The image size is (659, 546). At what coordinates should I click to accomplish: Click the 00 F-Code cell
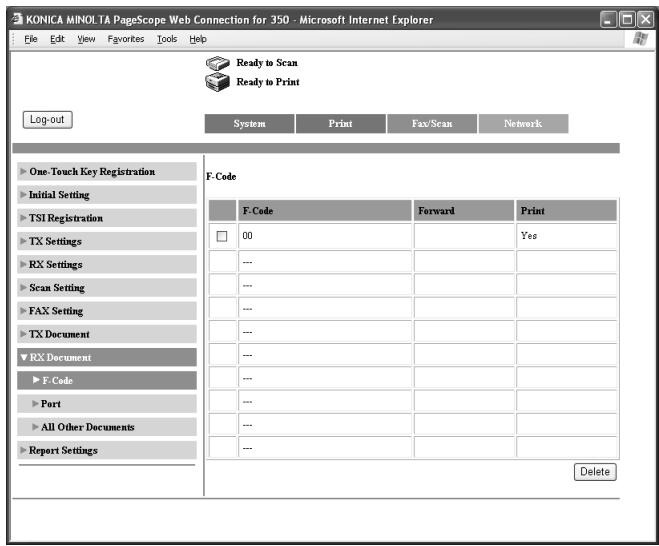tap(325, 236)
